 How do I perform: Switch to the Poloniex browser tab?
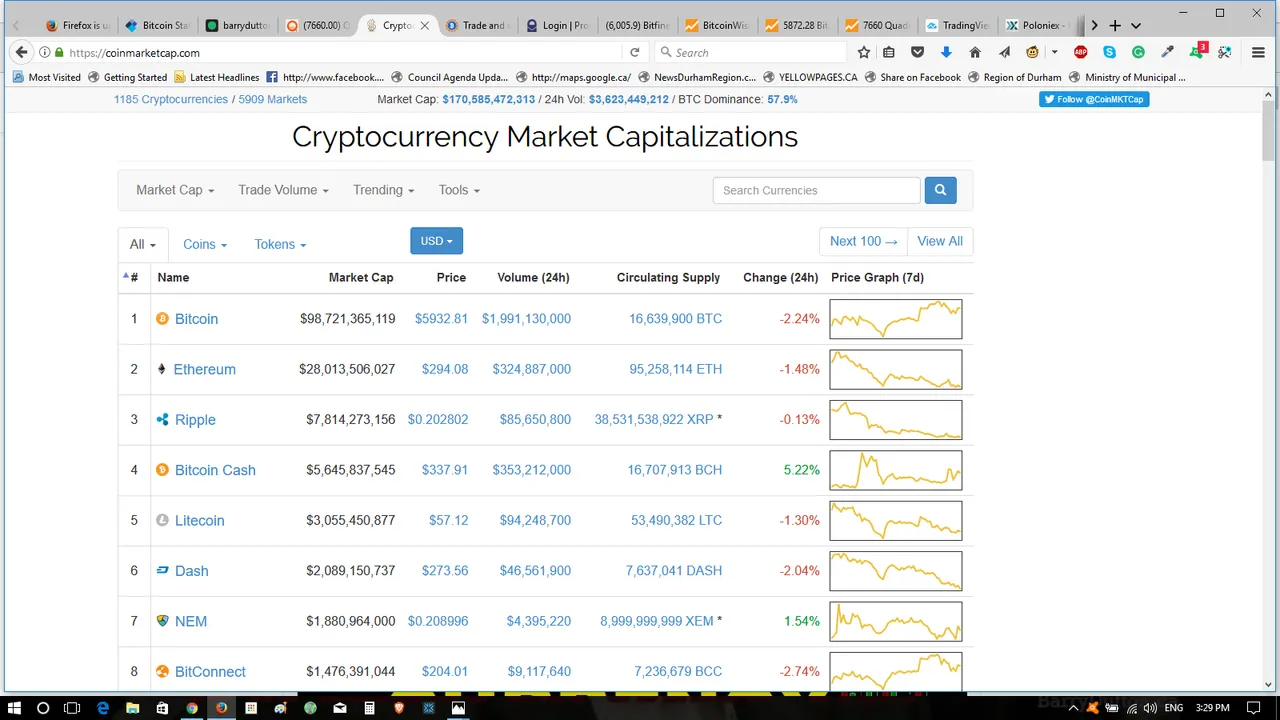(1038, 25)
